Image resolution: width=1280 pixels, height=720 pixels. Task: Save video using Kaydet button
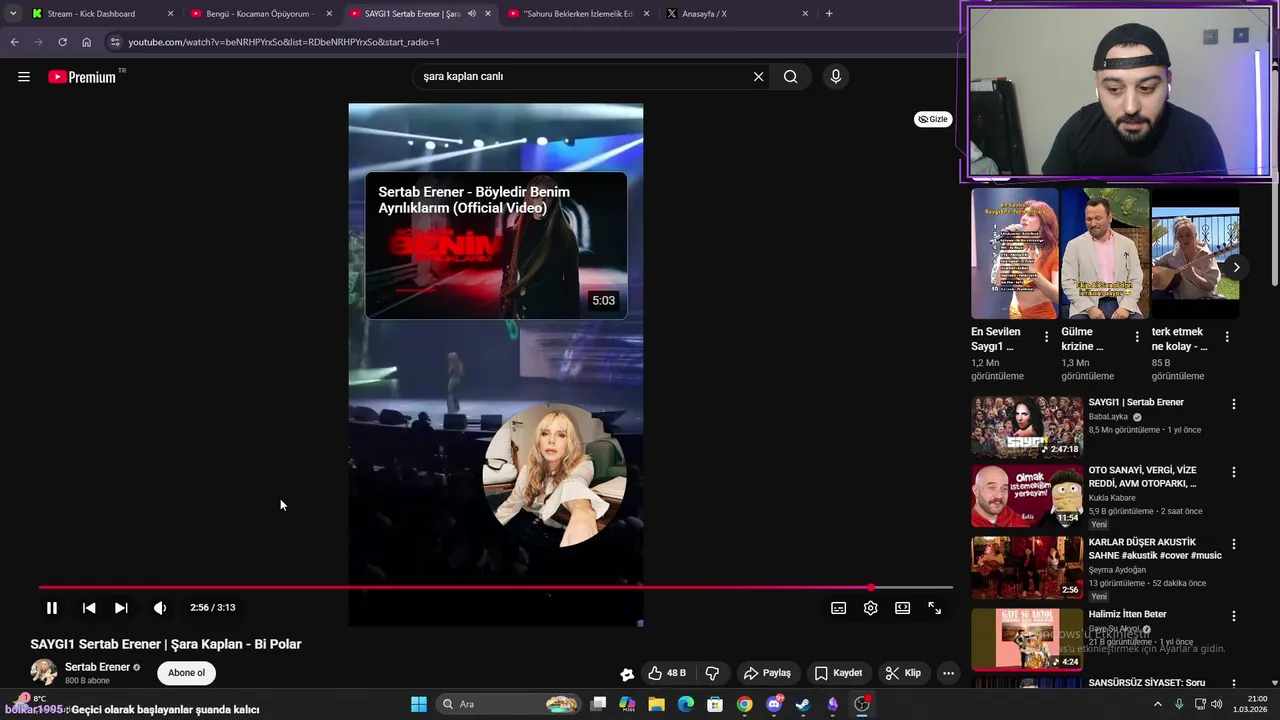click(838, 673)
